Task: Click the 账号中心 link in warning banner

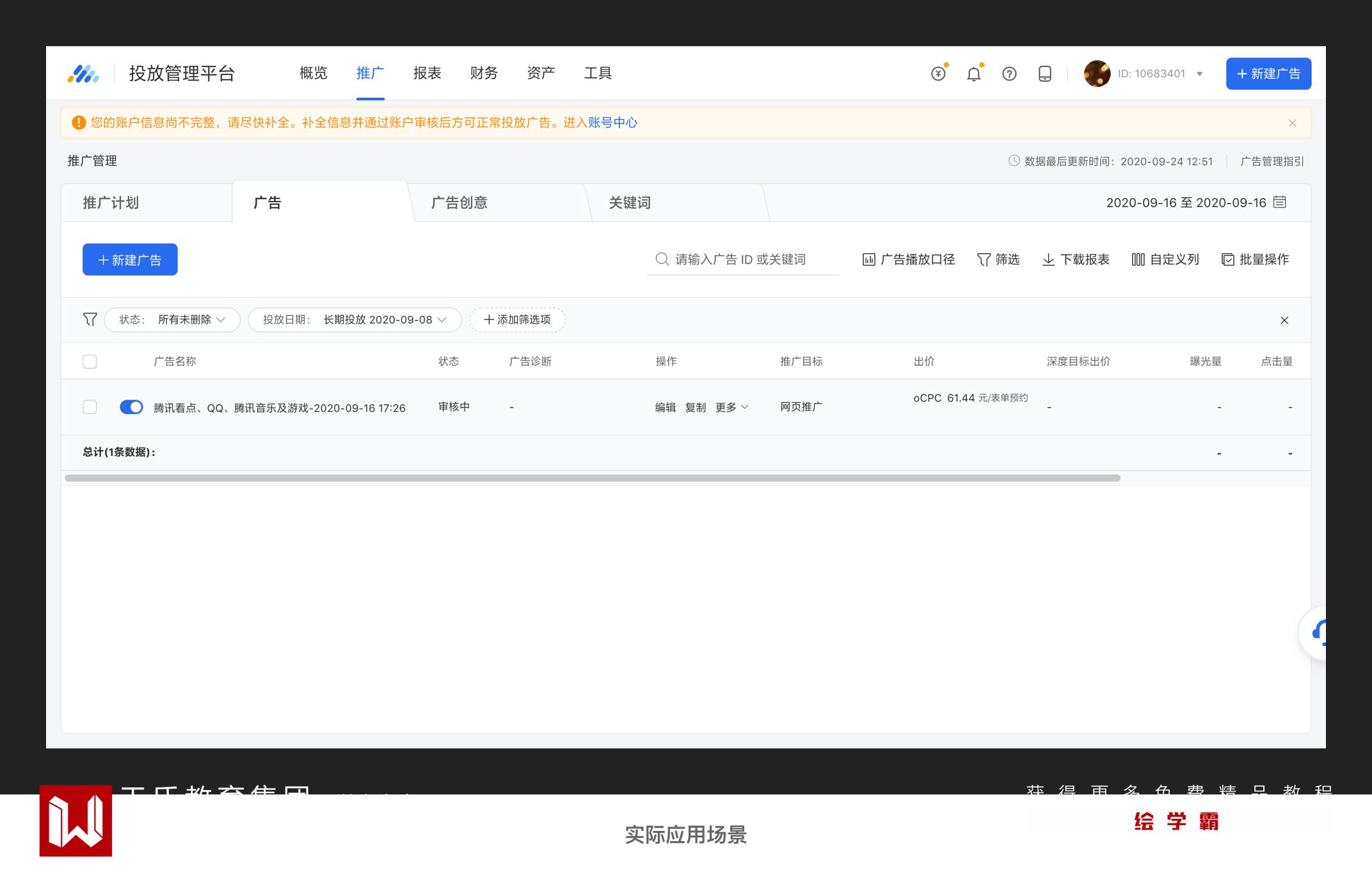Action: [612, 122]
